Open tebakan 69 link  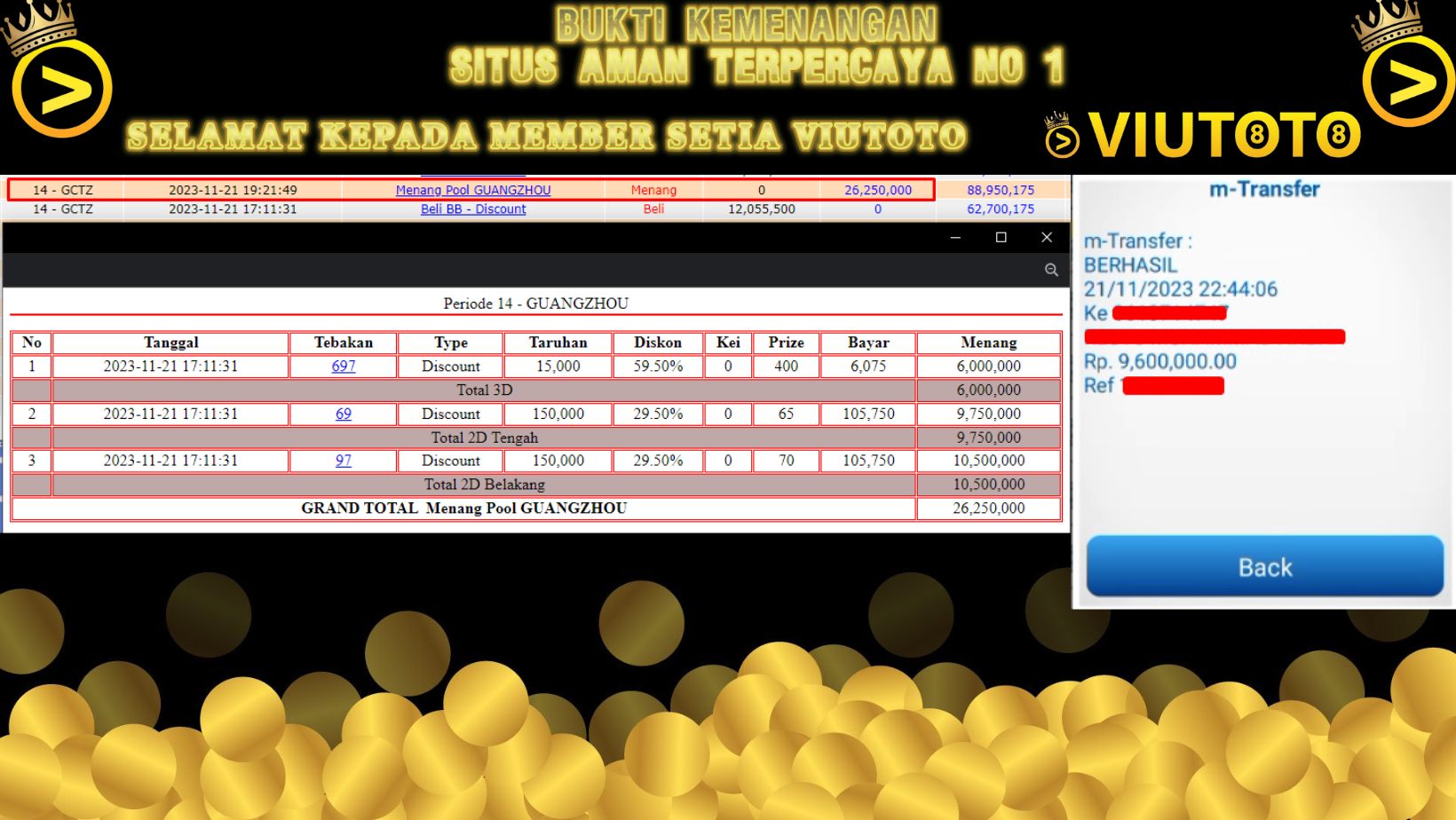tap(344, 414)
